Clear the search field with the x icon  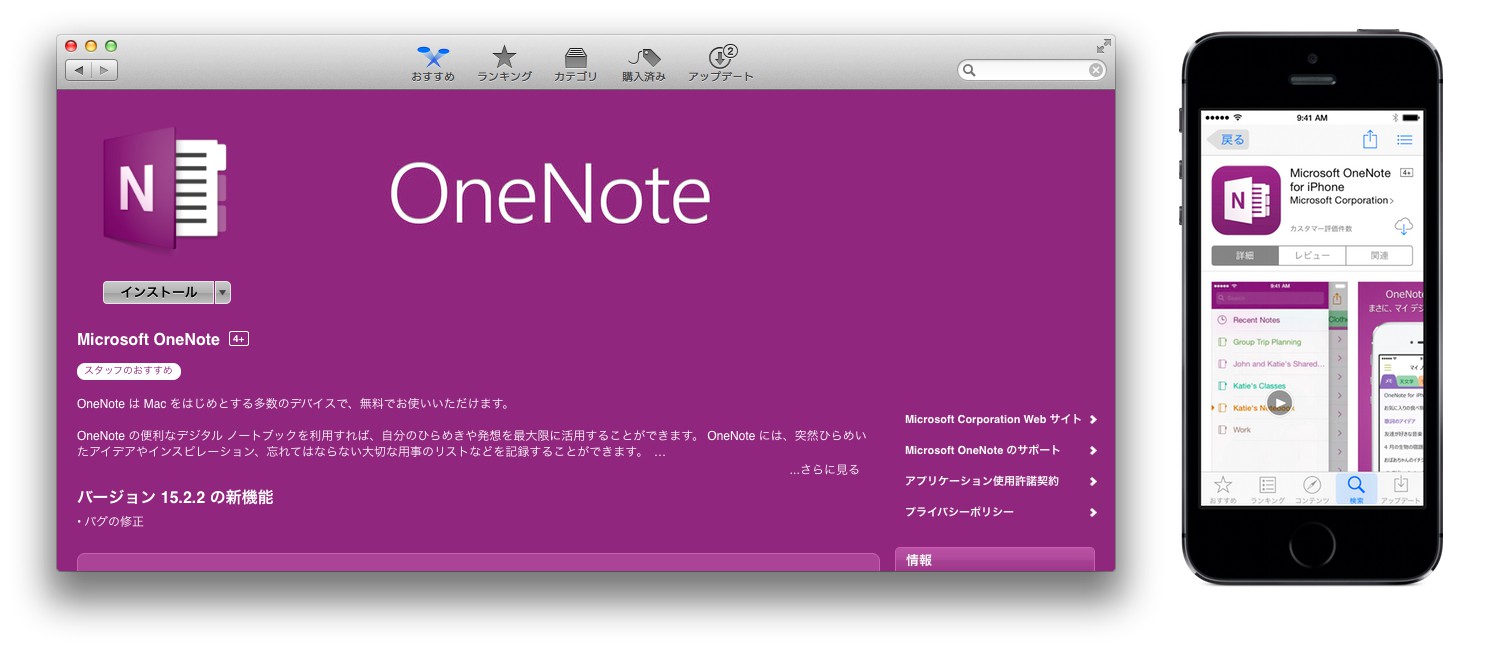coord(1096,70)
